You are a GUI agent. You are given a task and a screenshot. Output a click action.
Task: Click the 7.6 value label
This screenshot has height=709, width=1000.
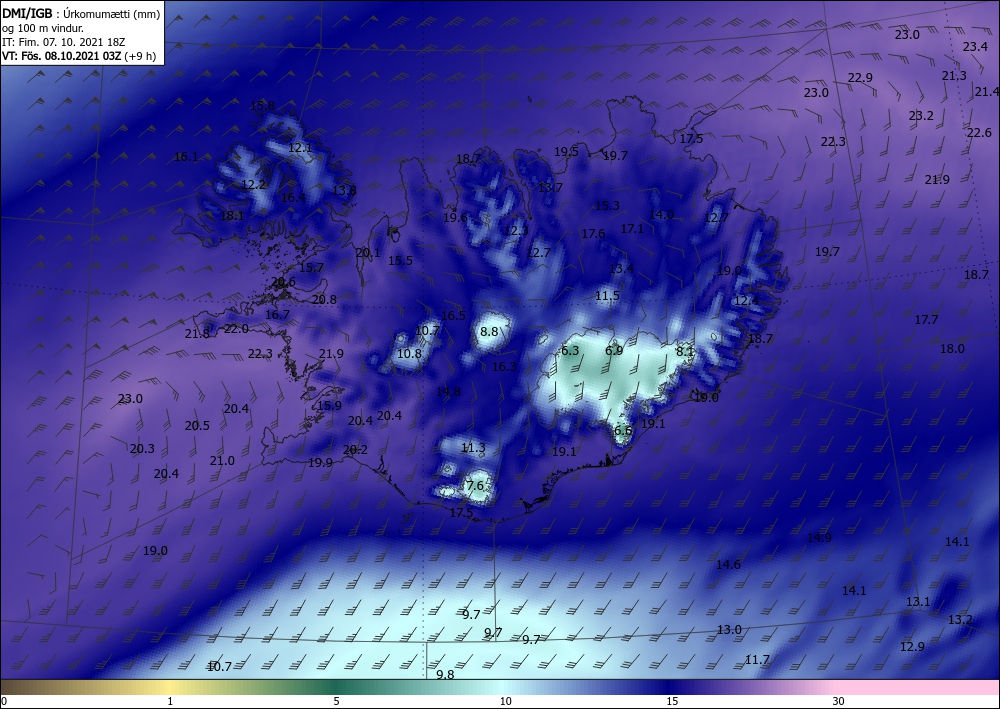point(474,485)
